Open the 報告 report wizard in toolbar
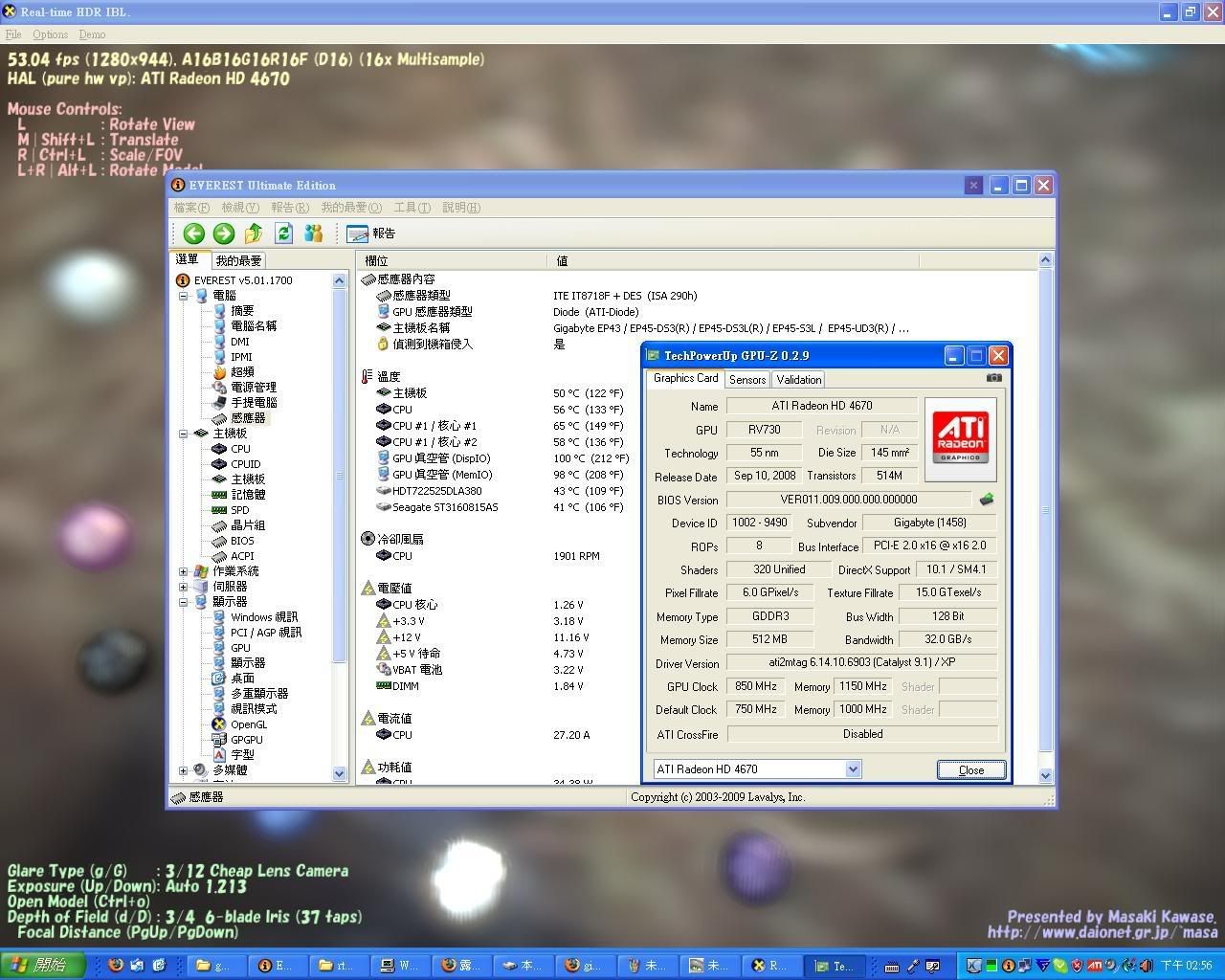 click(371, 234)
